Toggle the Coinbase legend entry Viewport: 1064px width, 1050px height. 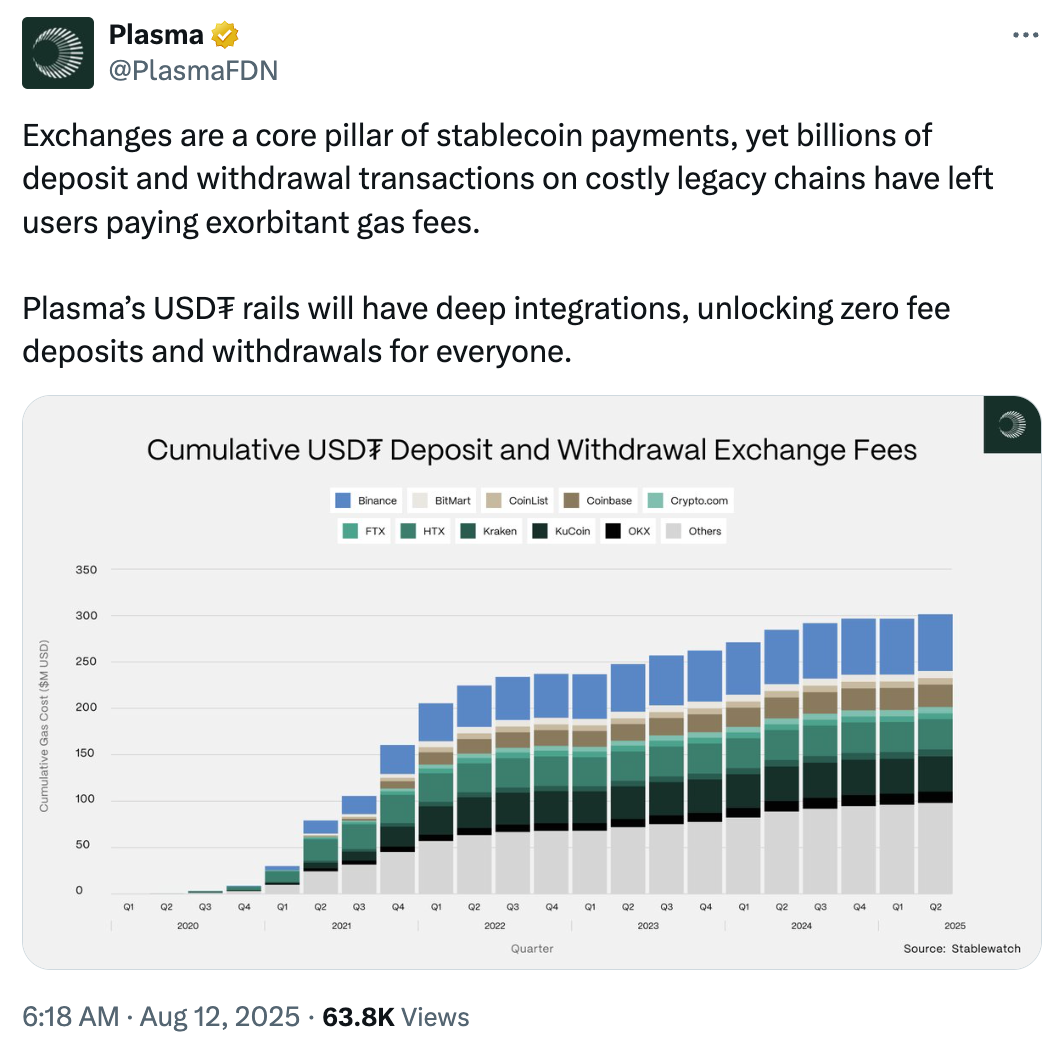coord(598,500)
